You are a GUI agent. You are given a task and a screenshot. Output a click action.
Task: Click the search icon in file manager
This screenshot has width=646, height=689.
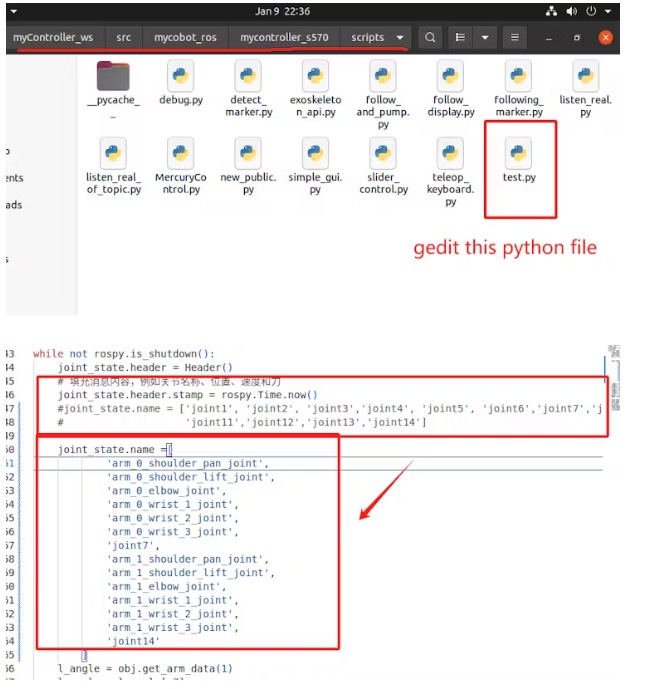(430, 37)
